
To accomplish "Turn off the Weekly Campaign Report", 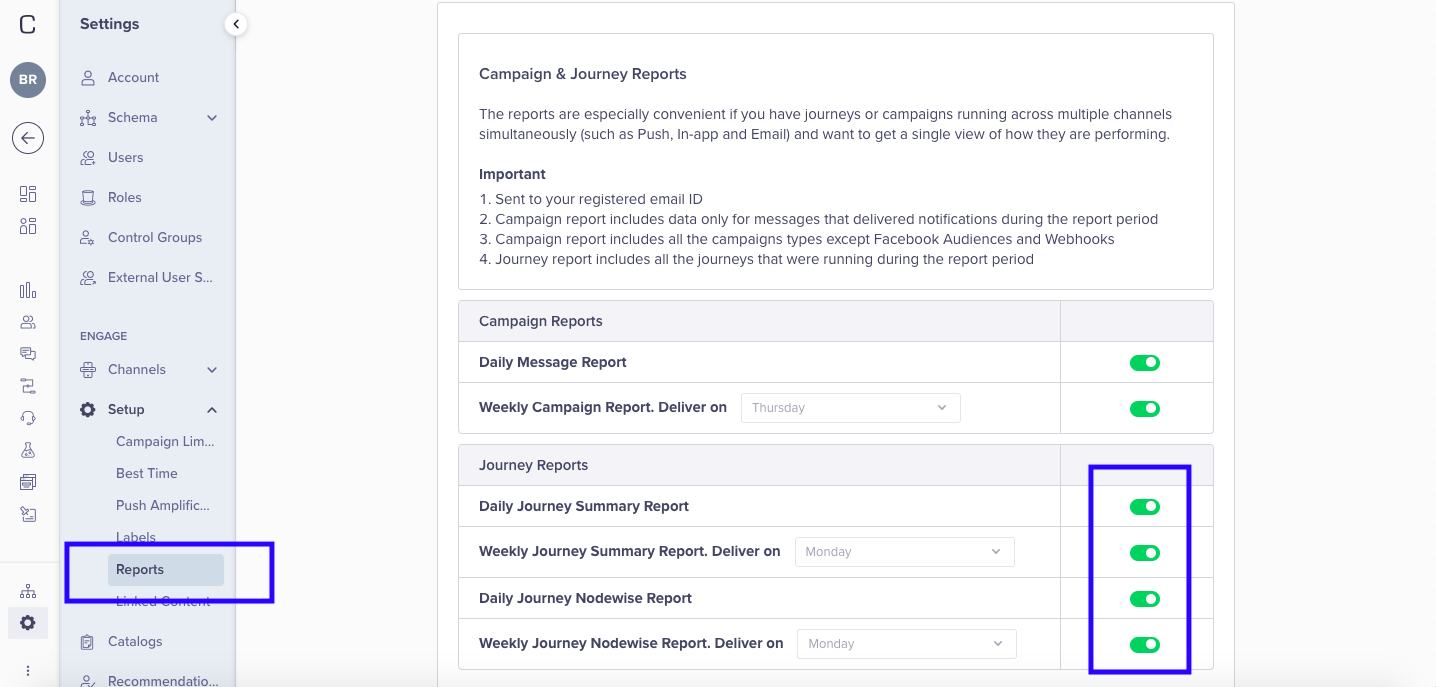I will pos(1144,408).
